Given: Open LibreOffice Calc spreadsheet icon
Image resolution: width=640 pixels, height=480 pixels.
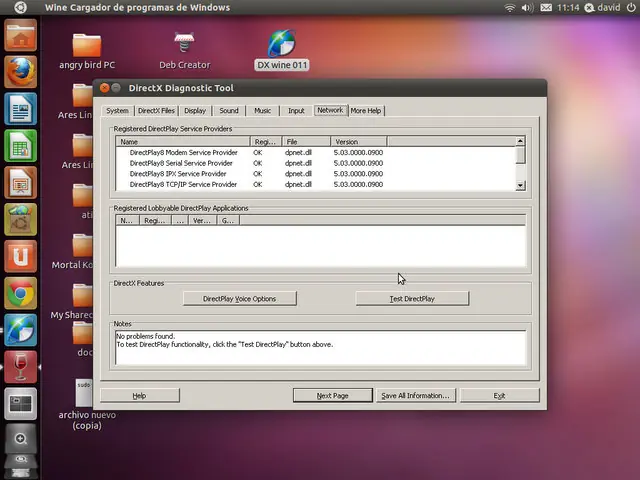Looking at the screenshot, I should [x=20, y=146].
